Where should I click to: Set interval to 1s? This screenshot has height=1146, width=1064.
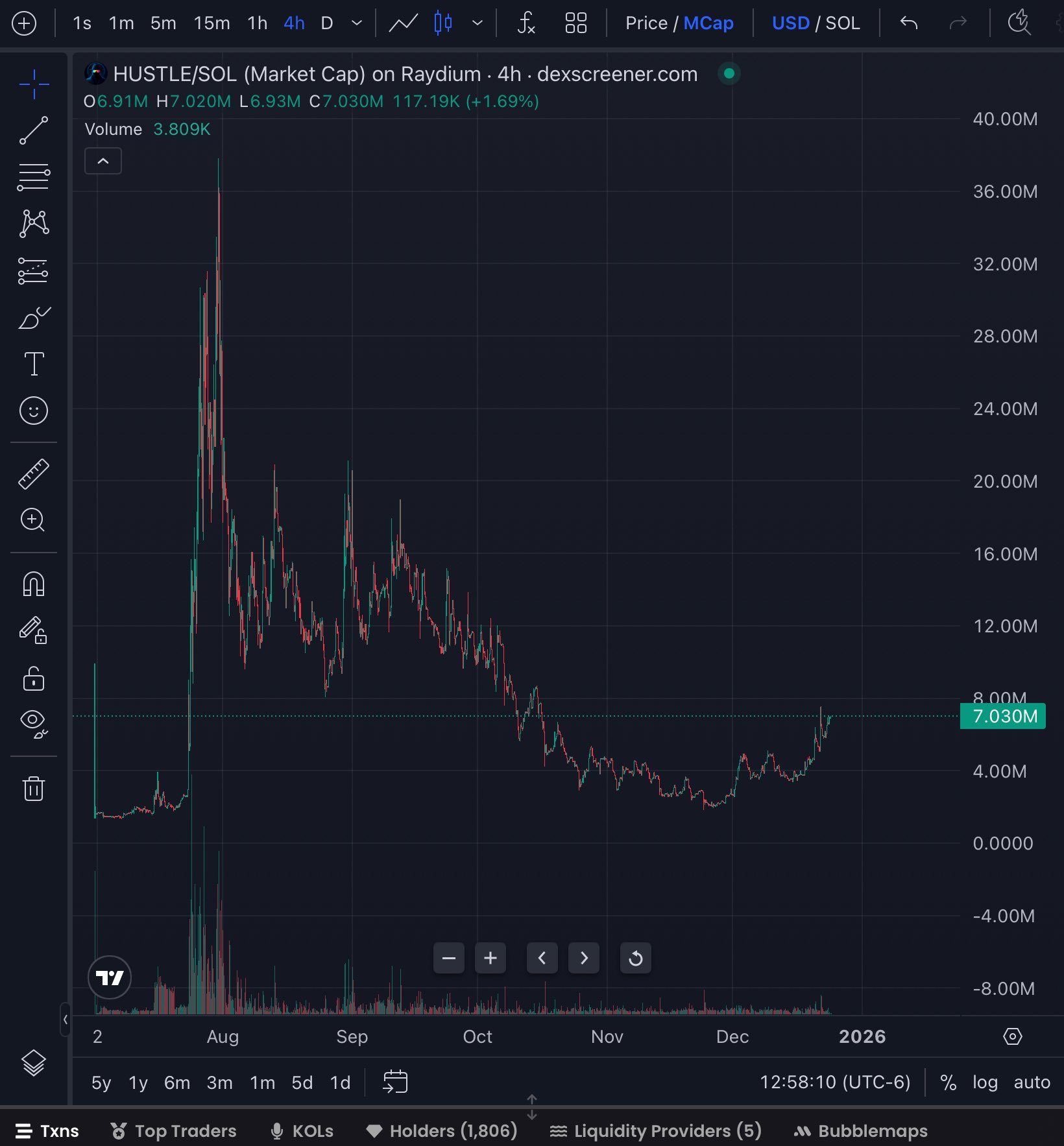click(x=82, y=23)
